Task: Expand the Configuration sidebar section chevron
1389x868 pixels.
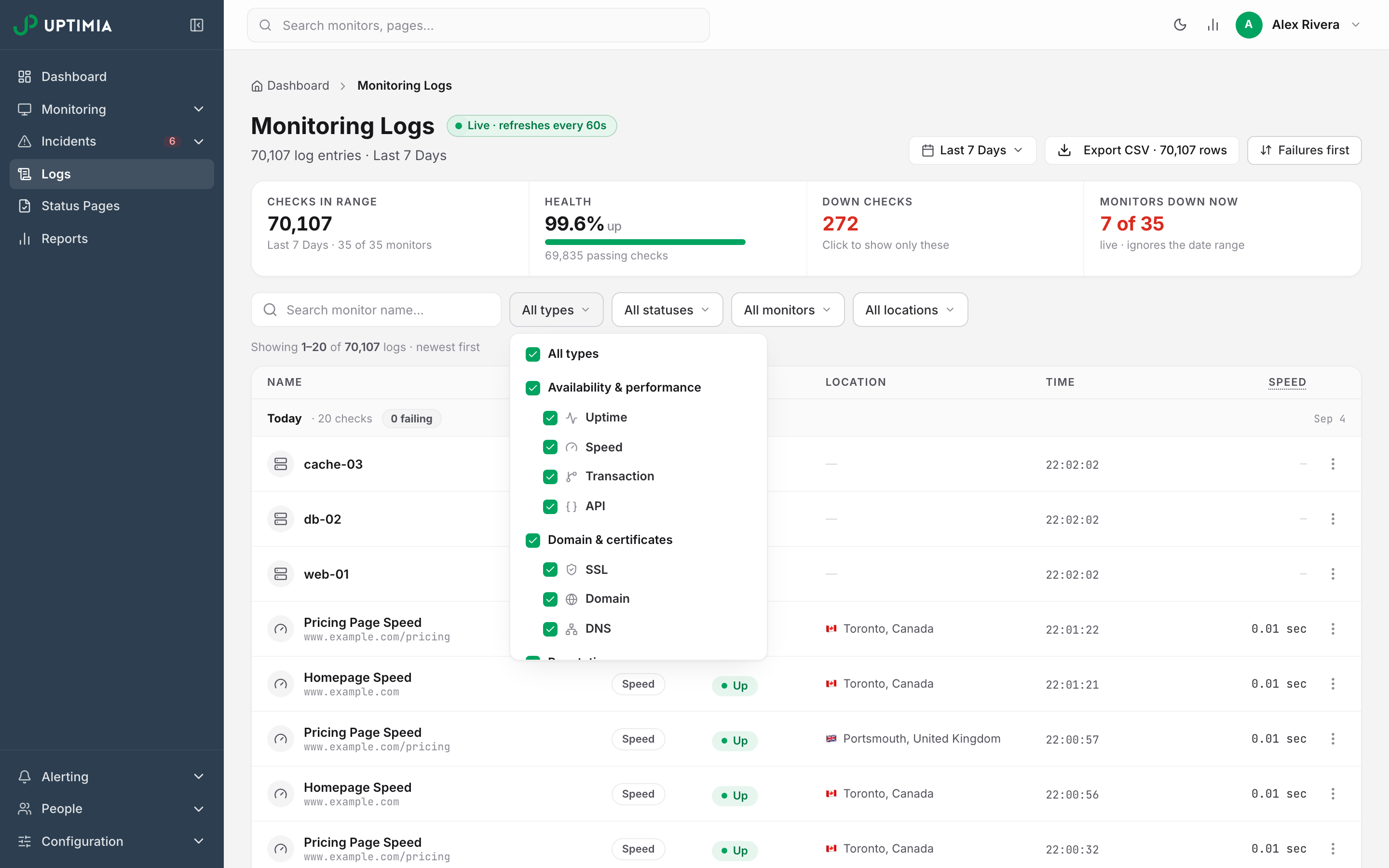Action: pos(199,841)
